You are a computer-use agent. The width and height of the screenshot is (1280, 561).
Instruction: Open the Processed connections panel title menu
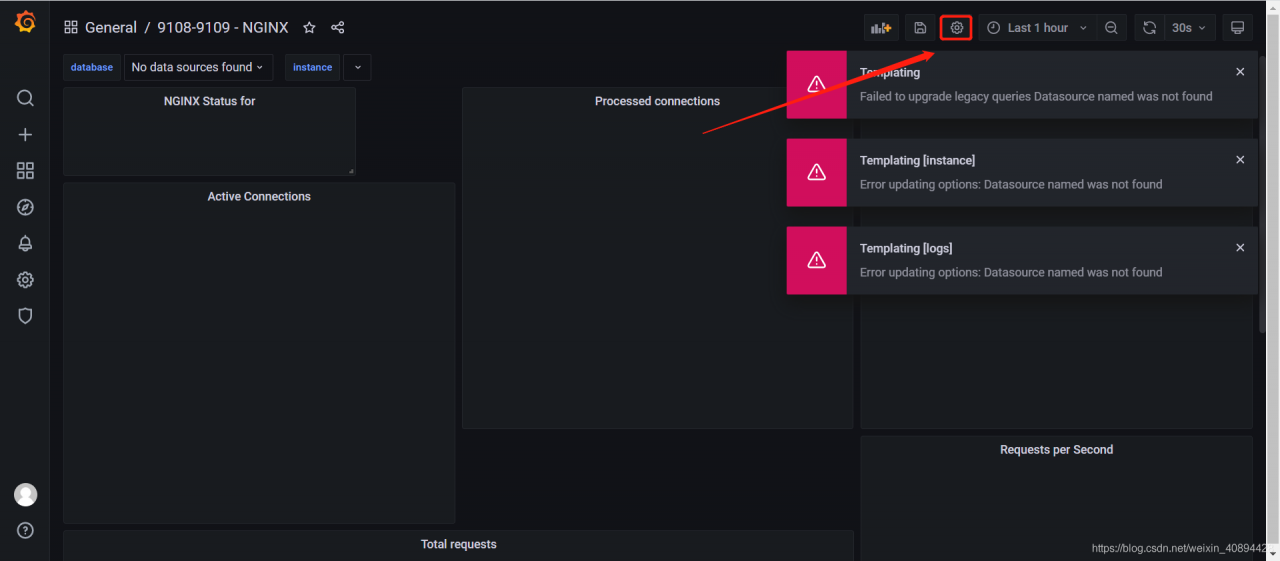pyautogui.click(x=657, y=101)
